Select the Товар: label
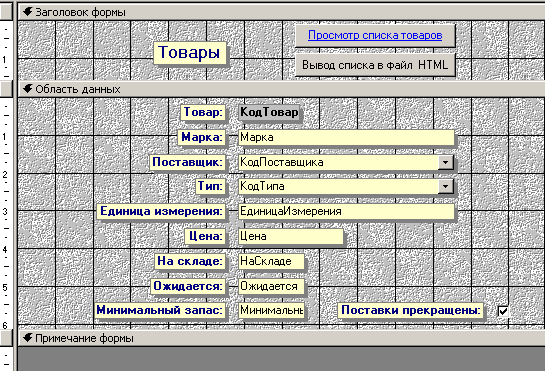 point(203,112)
